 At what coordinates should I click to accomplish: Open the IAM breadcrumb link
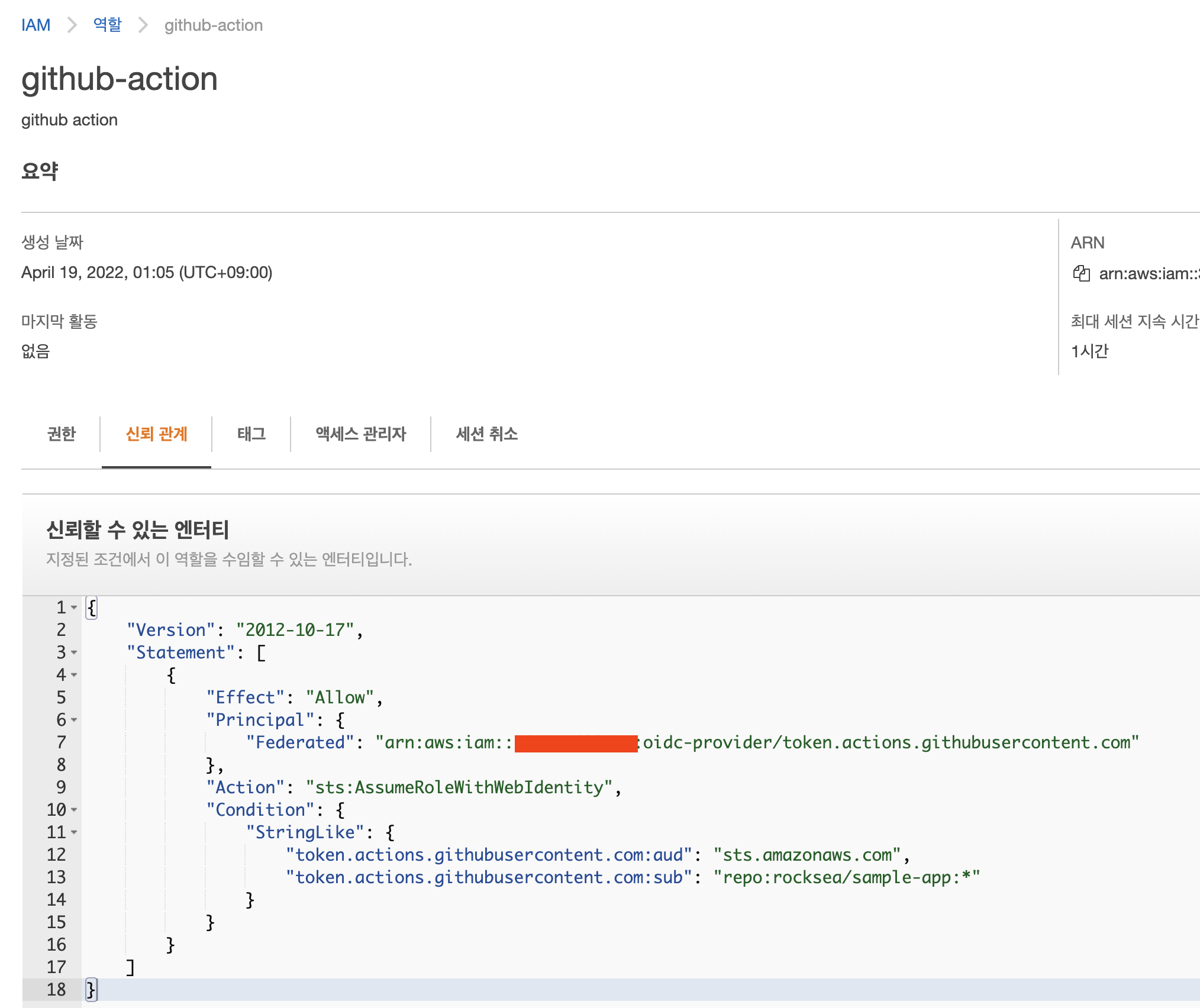point(36,25)
